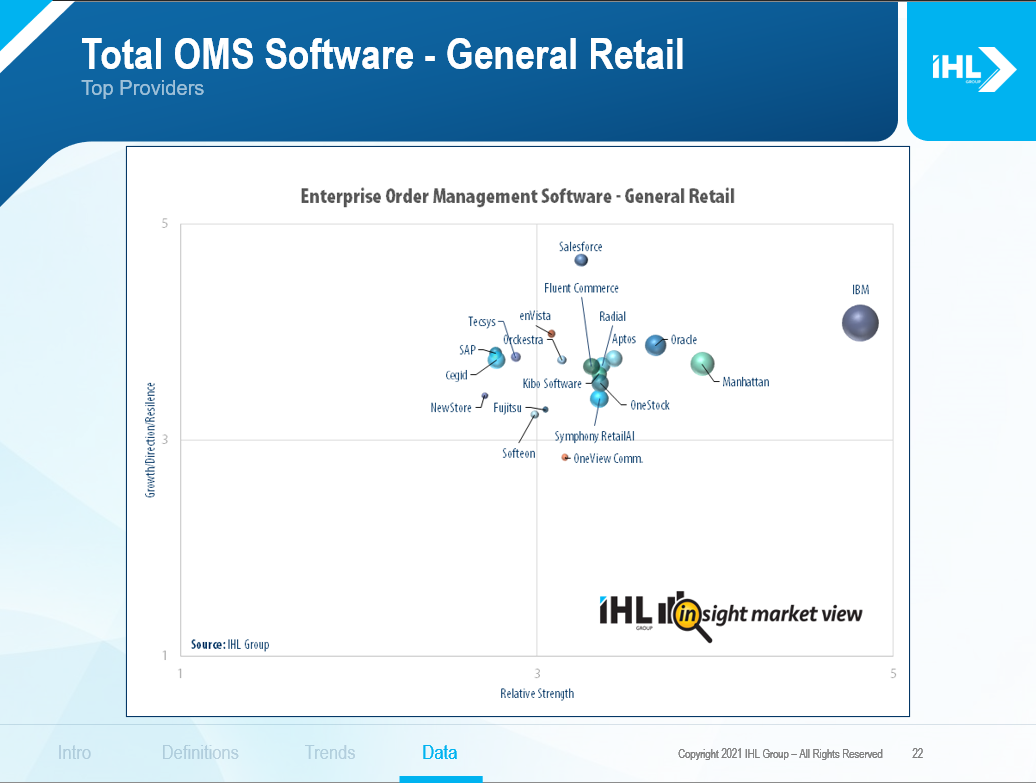Click the red enVista data point
The image size is (1036, 783).
[x=551, y=334]
